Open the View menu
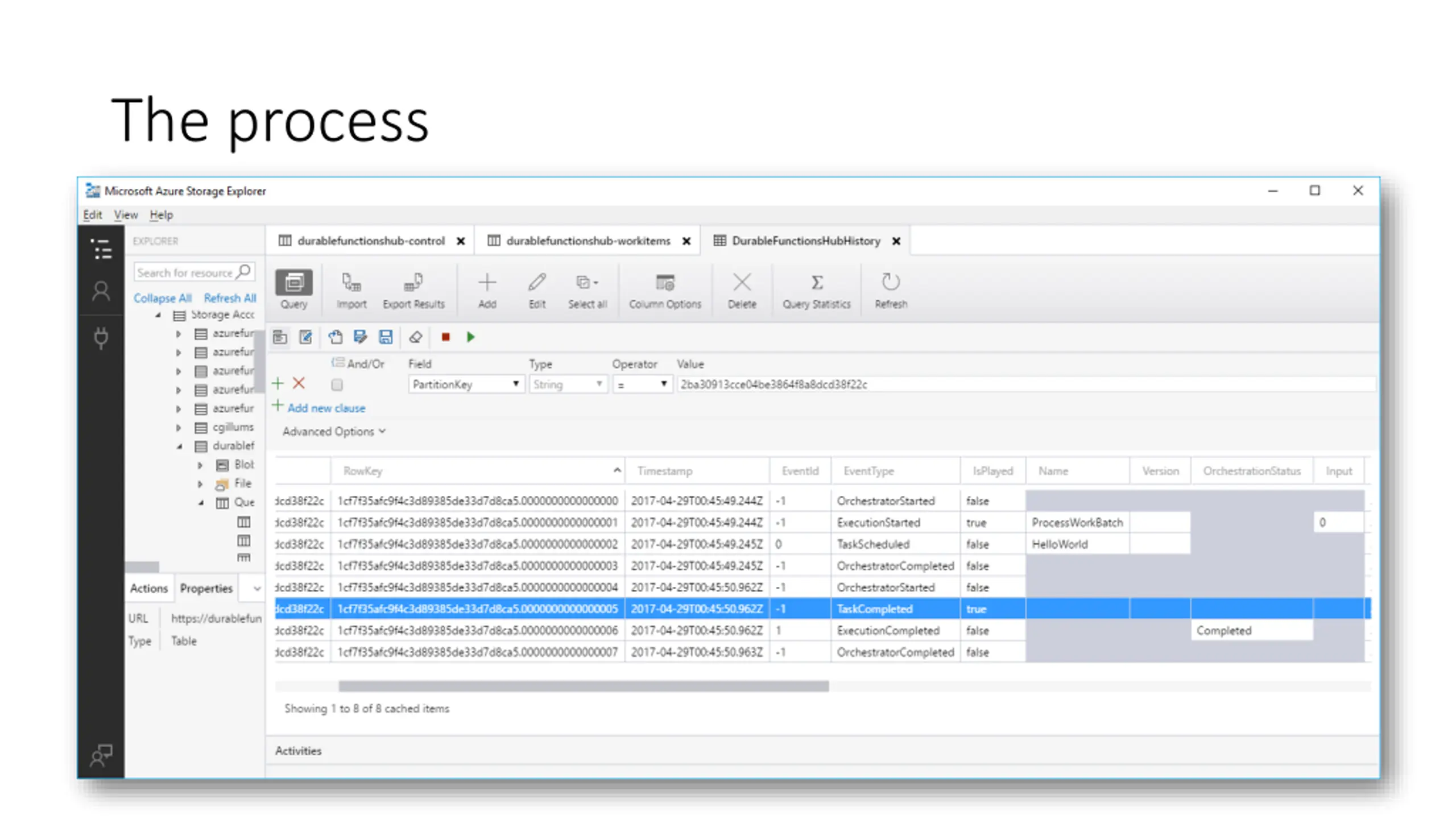The height and width of the screenshot is (819, 1456). tap(125, 215)
